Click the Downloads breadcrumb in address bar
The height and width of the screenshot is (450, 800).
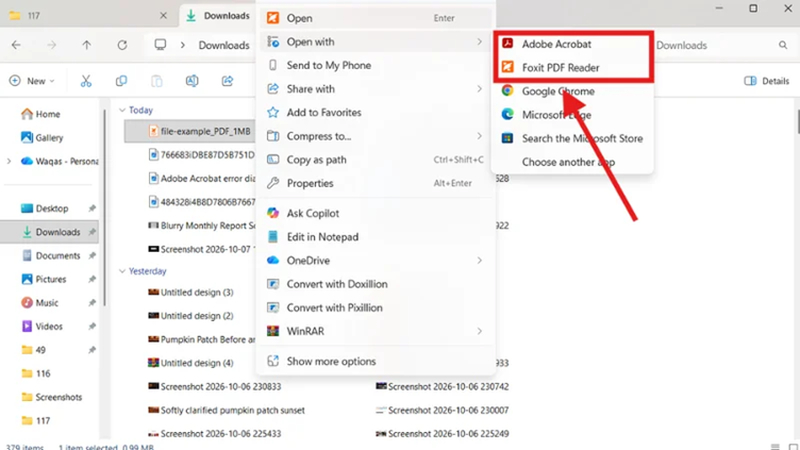click(224, 45)
